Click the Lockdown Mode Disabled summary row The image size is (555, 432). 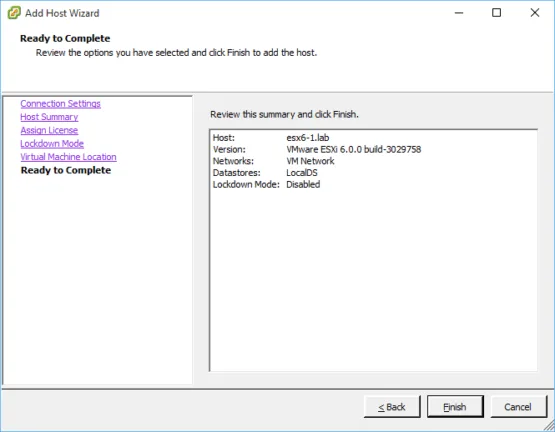(267, 184)
